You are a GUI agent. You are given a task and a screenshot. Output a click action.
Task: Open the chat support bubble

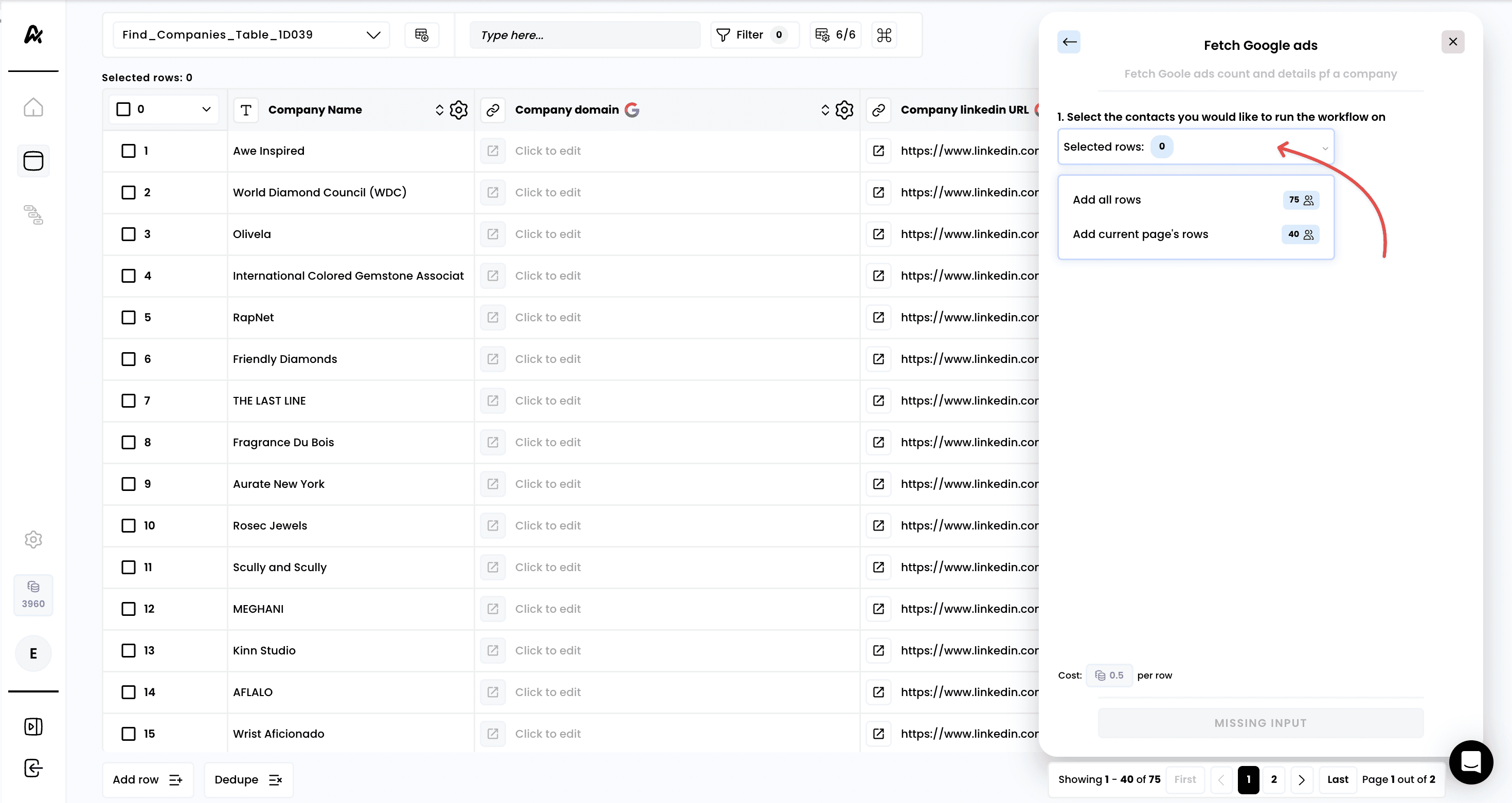[x=1470, y=762]
